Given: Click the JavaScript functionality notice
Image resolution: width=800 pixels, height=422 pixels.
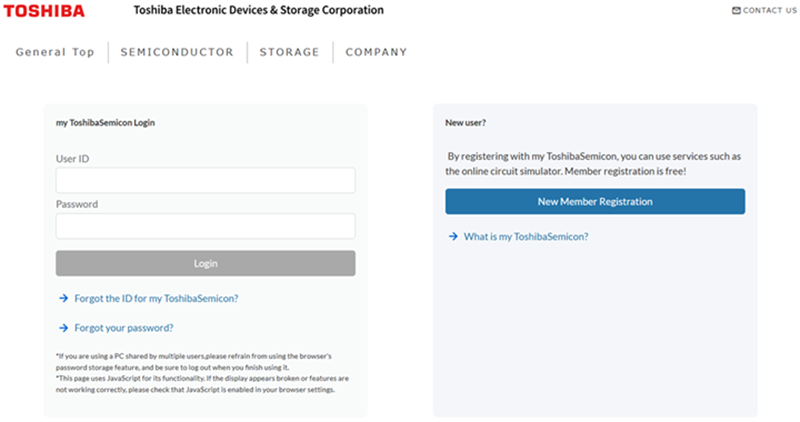Looking at the screenshot, I should coord(203,384).
